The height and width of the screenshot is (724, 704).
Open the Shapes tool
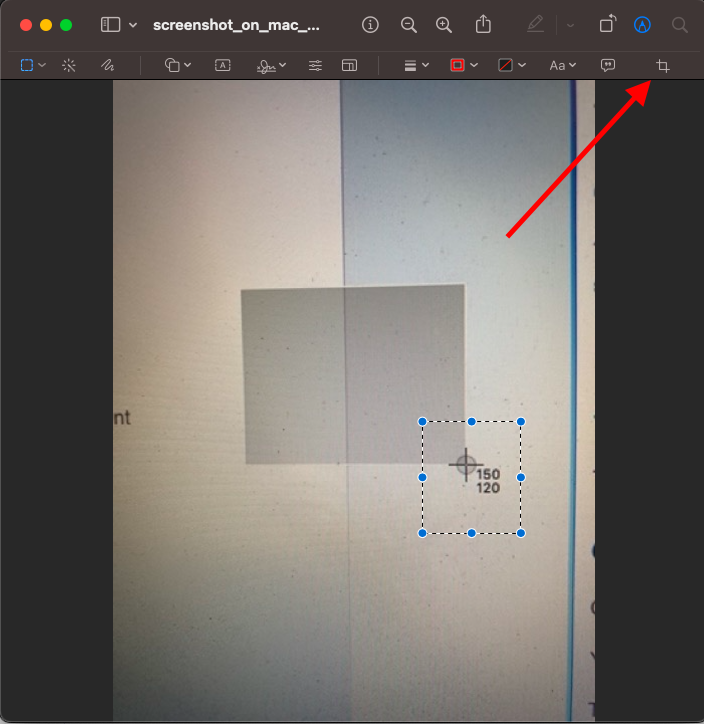click(172, 65)
